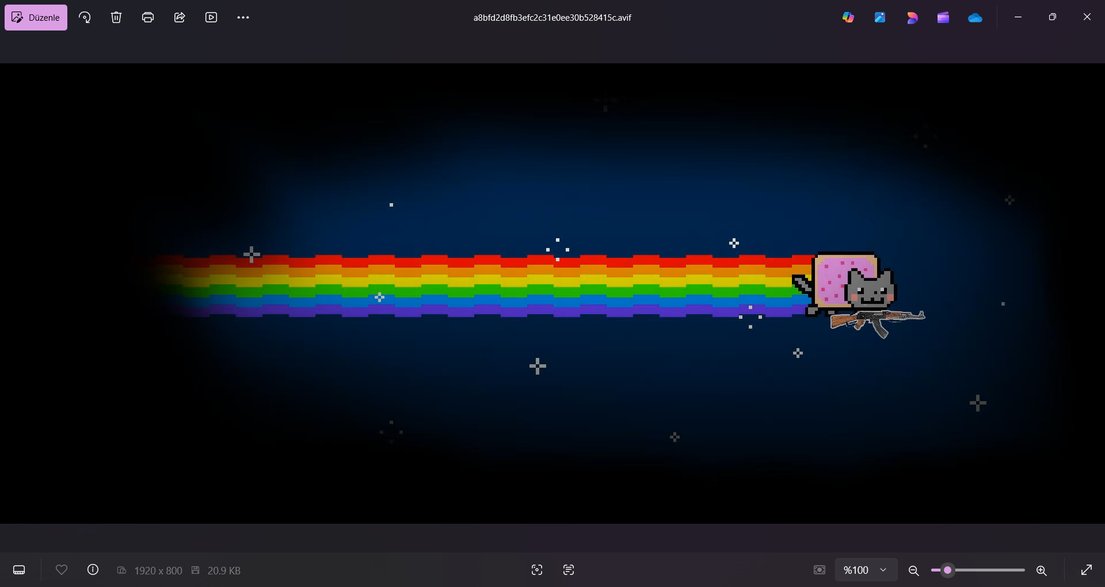Viewport: 1105px width, 587px height.
Task: Open the three-dots more options menu
Action: (243, 18)
